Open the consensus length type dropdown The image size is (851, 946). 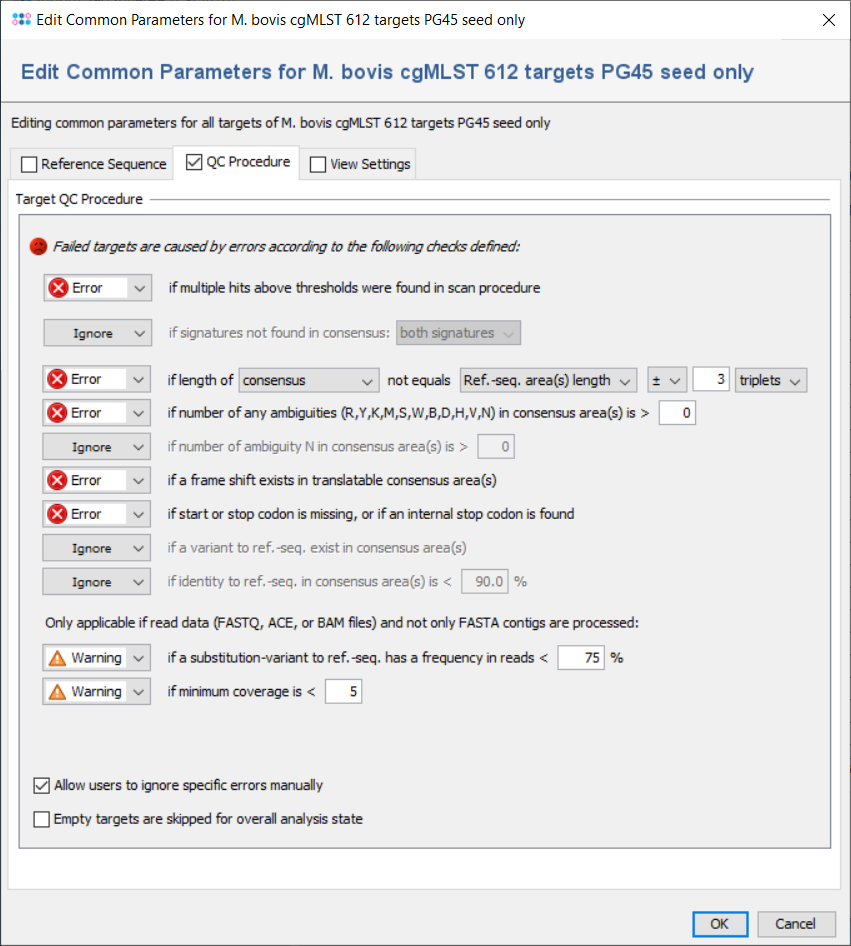[307, 381]
